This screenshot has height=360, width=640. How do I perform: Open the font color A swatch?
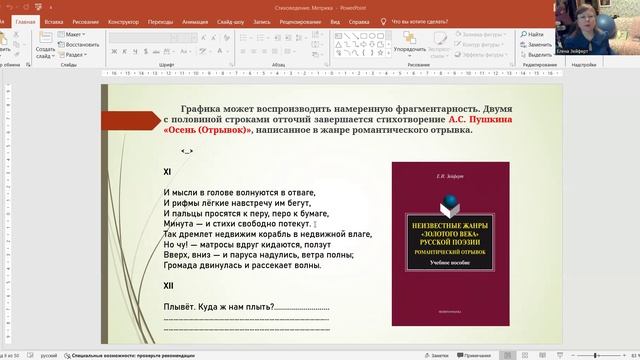click(220, 51)
